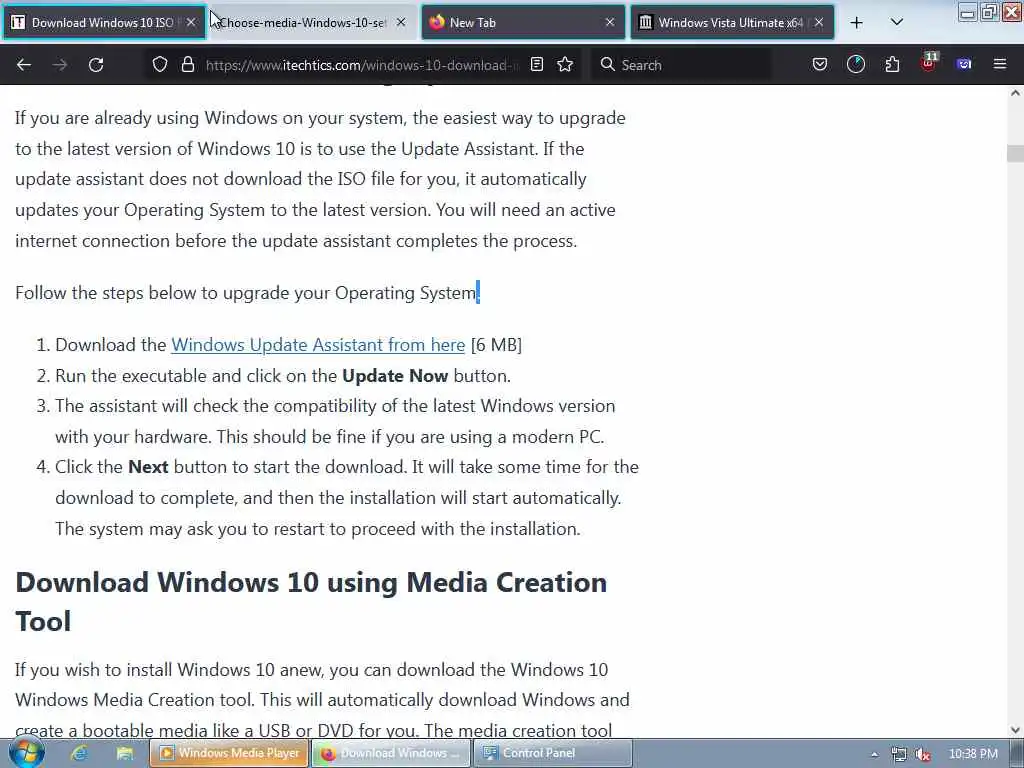
Task: Click the forward navigation arrow
Action: pyautogui.click(x=60, y=65)
